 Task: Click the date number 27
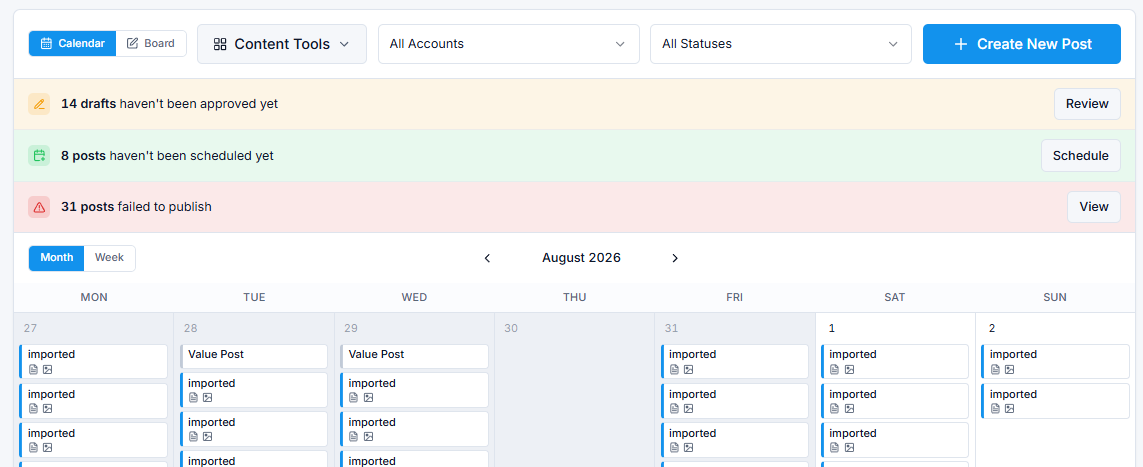30,329
